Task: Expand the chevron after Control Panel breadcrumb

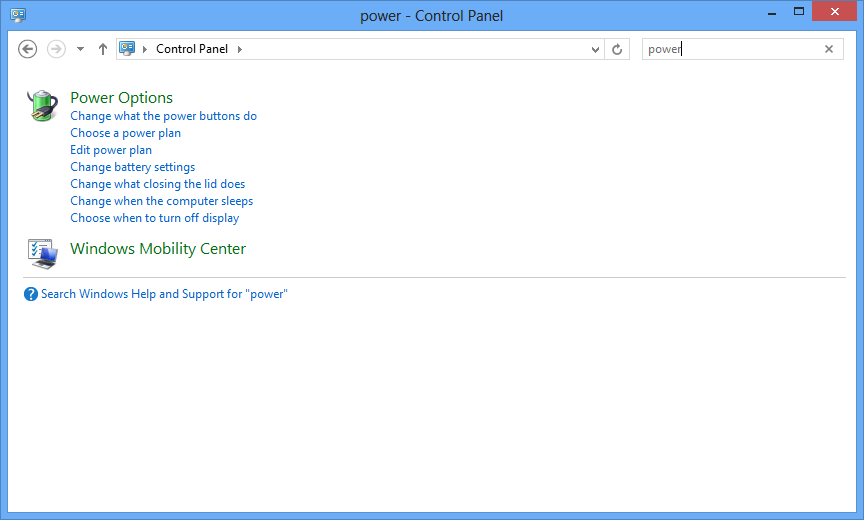Action: point(240,49)
